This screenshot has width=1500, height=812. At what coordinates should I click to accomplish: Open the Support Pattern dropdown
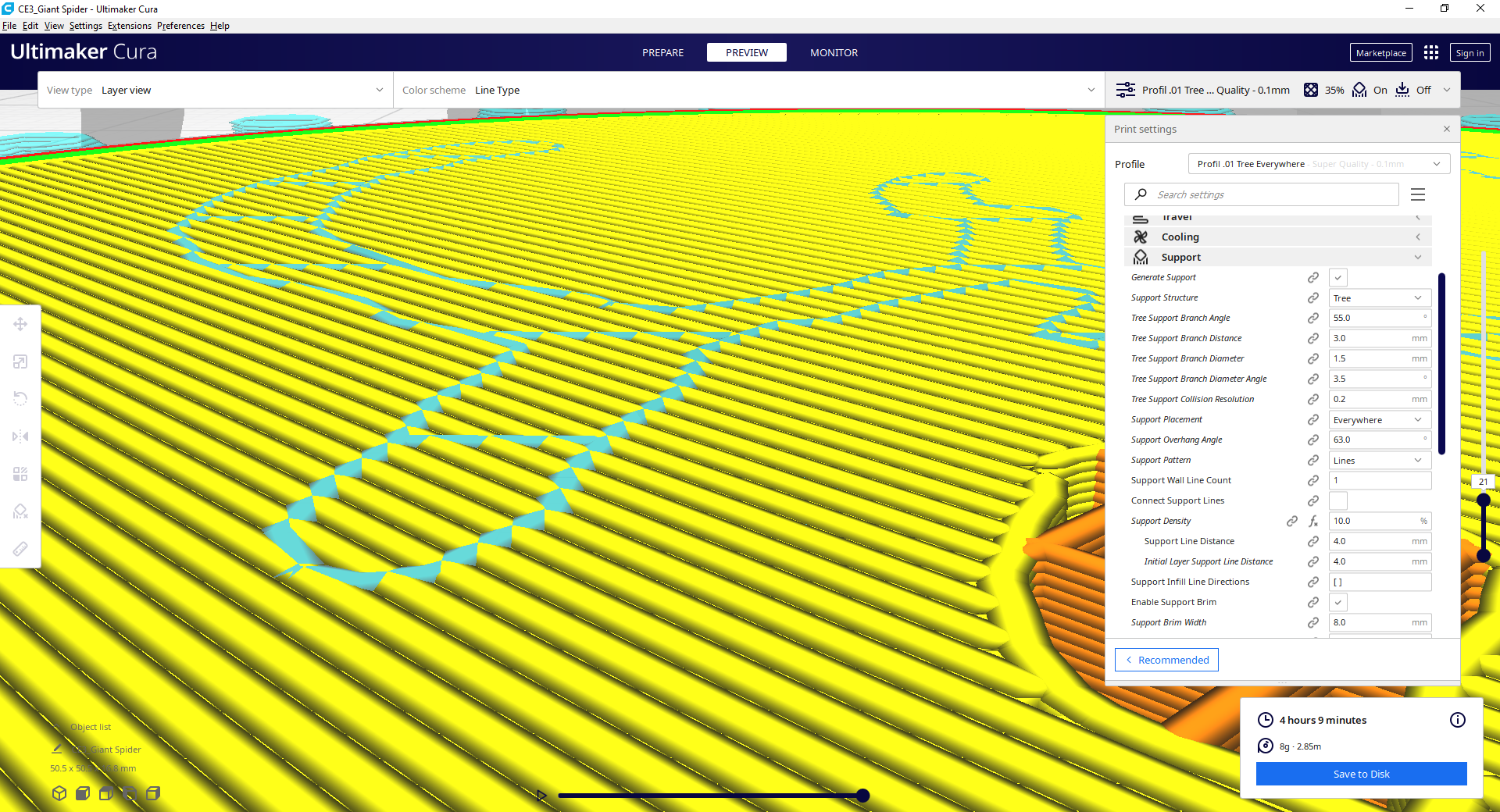click(x=1380, y=461)
